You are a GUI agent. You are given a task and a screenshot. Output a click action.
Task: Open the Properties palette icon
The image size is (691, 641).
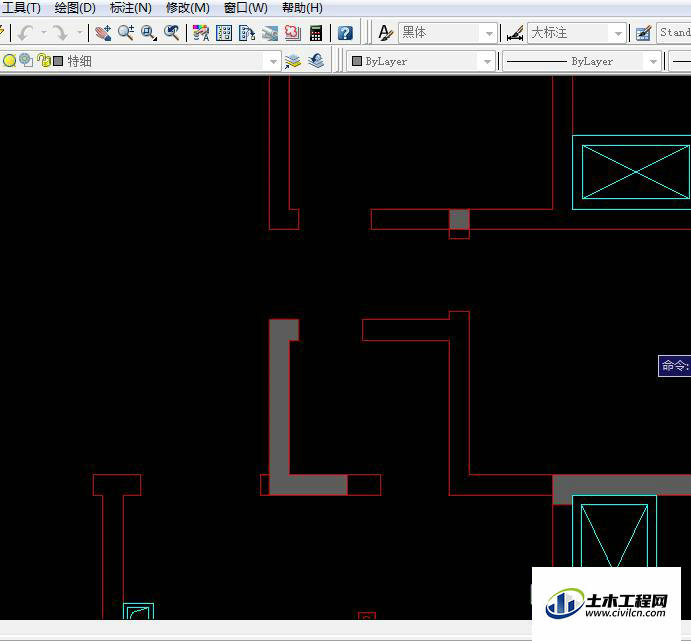tap(201, 33)
